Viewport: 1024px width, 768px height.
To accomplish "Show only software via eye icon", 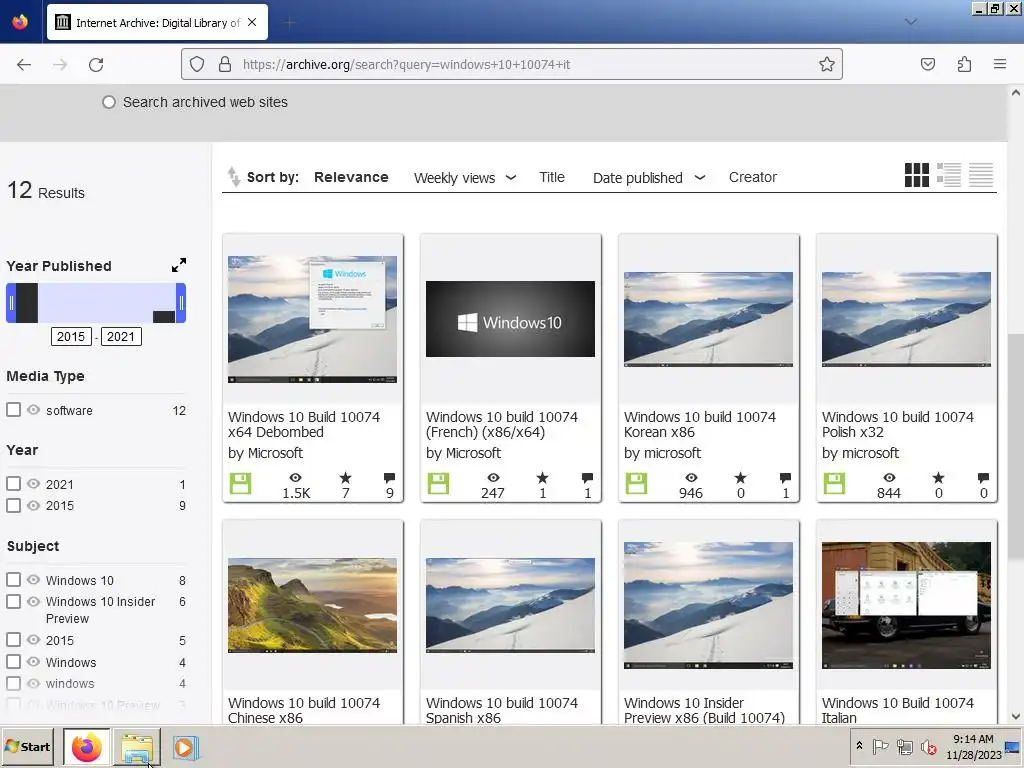I will (x=33, y=409).
